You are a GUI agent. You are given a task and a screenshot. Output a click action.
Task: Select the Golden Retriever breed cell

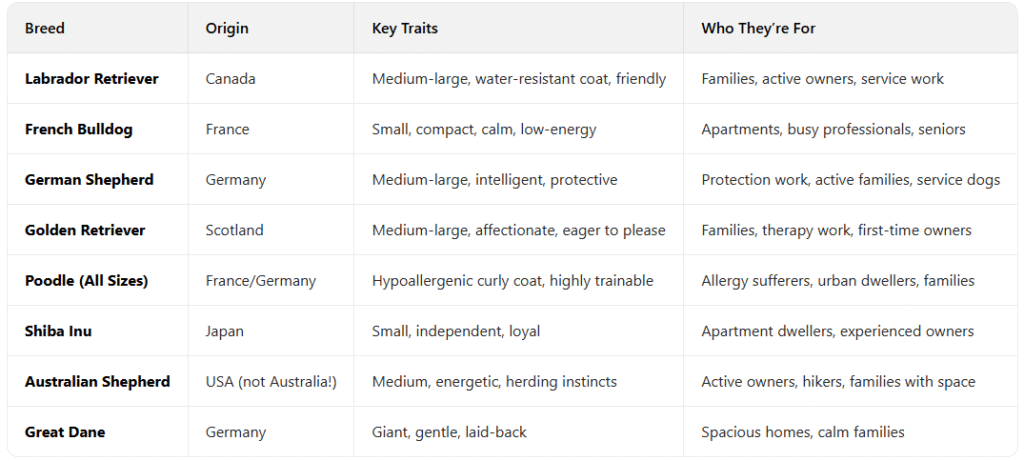(x=85, y=230)
